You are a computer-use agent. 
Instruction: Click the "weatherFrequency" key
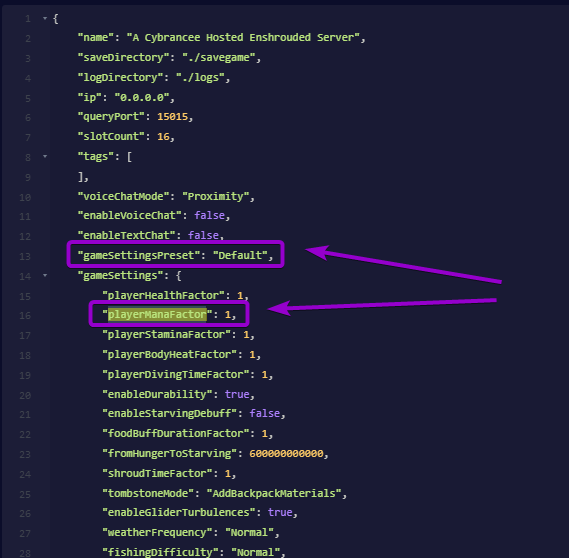pyautogui.click(x=157, y=533)
